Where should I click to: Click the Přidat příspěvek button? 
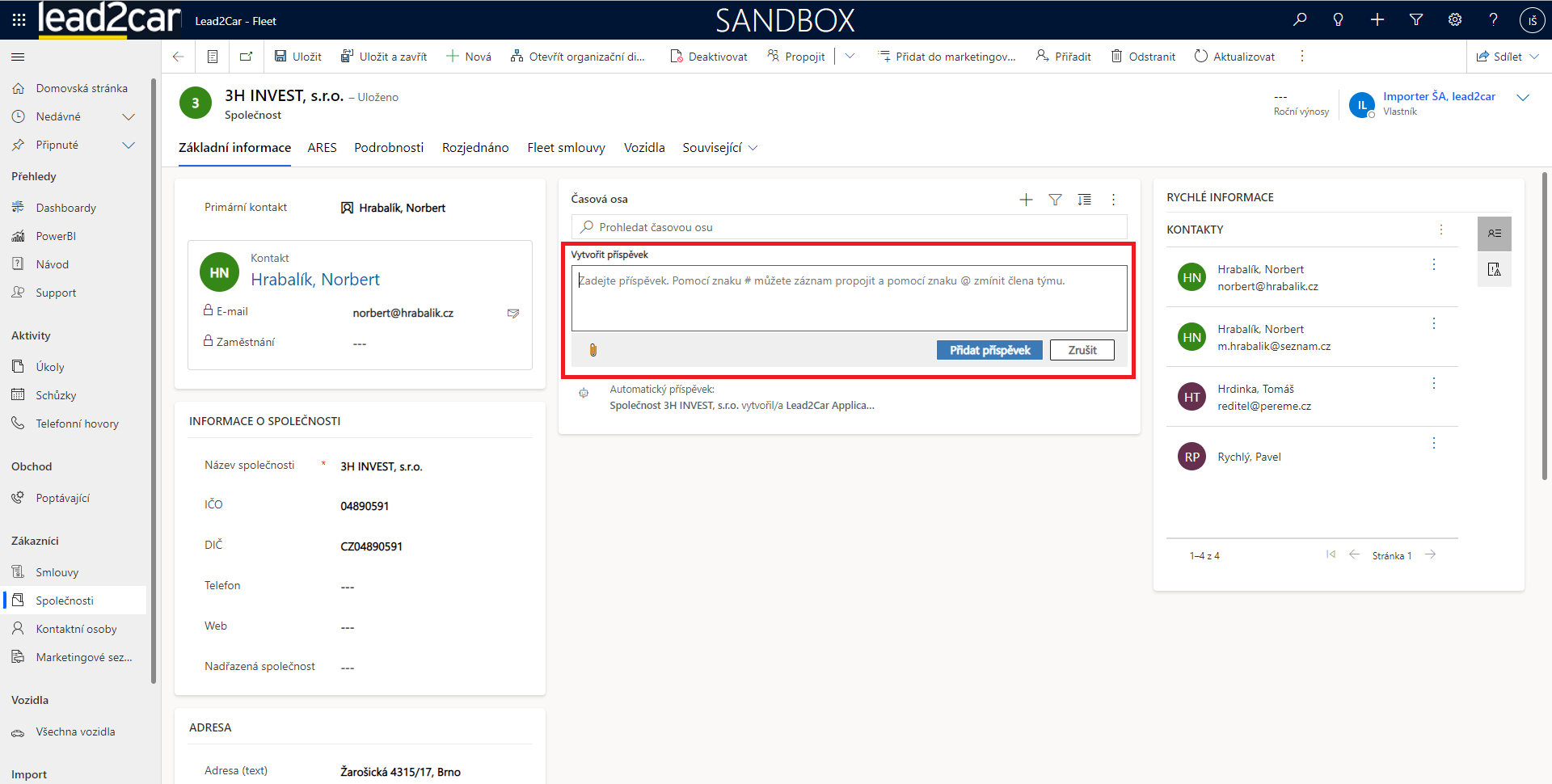[x=989, y=350]
